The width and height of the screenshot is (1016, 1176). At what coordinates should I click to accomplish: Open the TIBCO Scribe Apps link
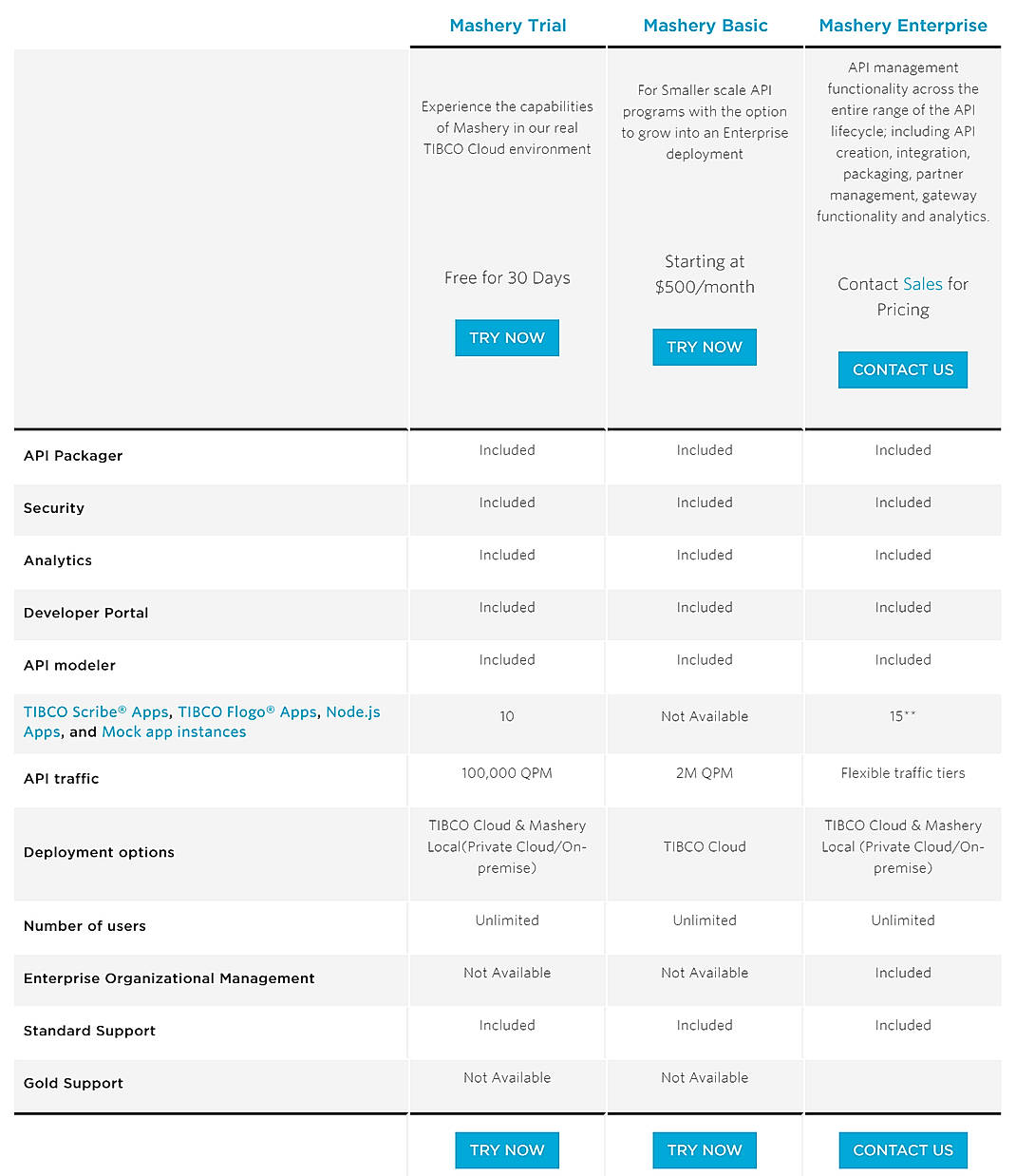[95, 711]
